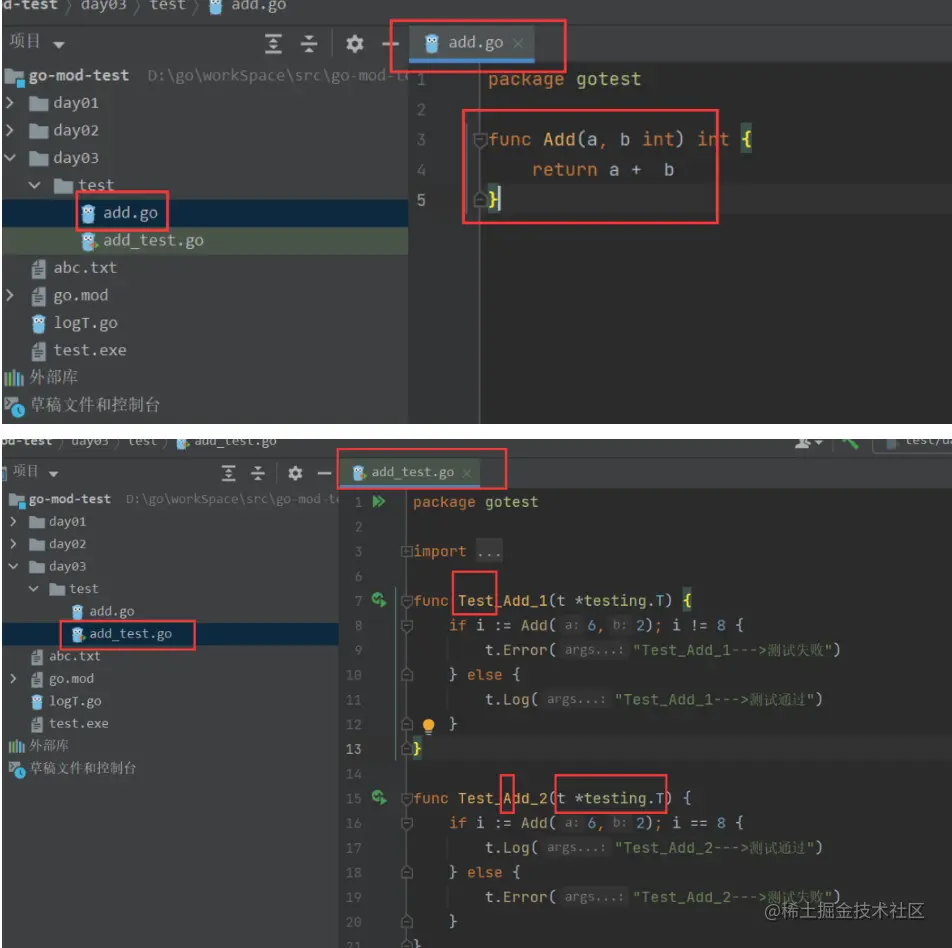Click Collapse All icon in bottom screenshot's project toolbar
Image resolution: width=952 pixels, height=948 pixels.
pos(258,473)
